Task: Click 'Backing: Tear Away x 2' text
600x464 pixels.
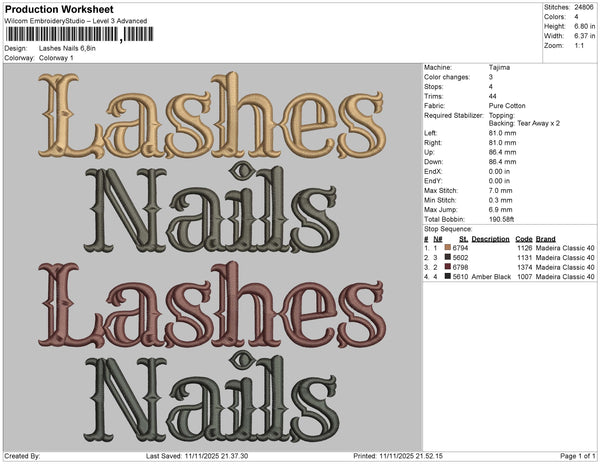Action: (x=524, y=123)
